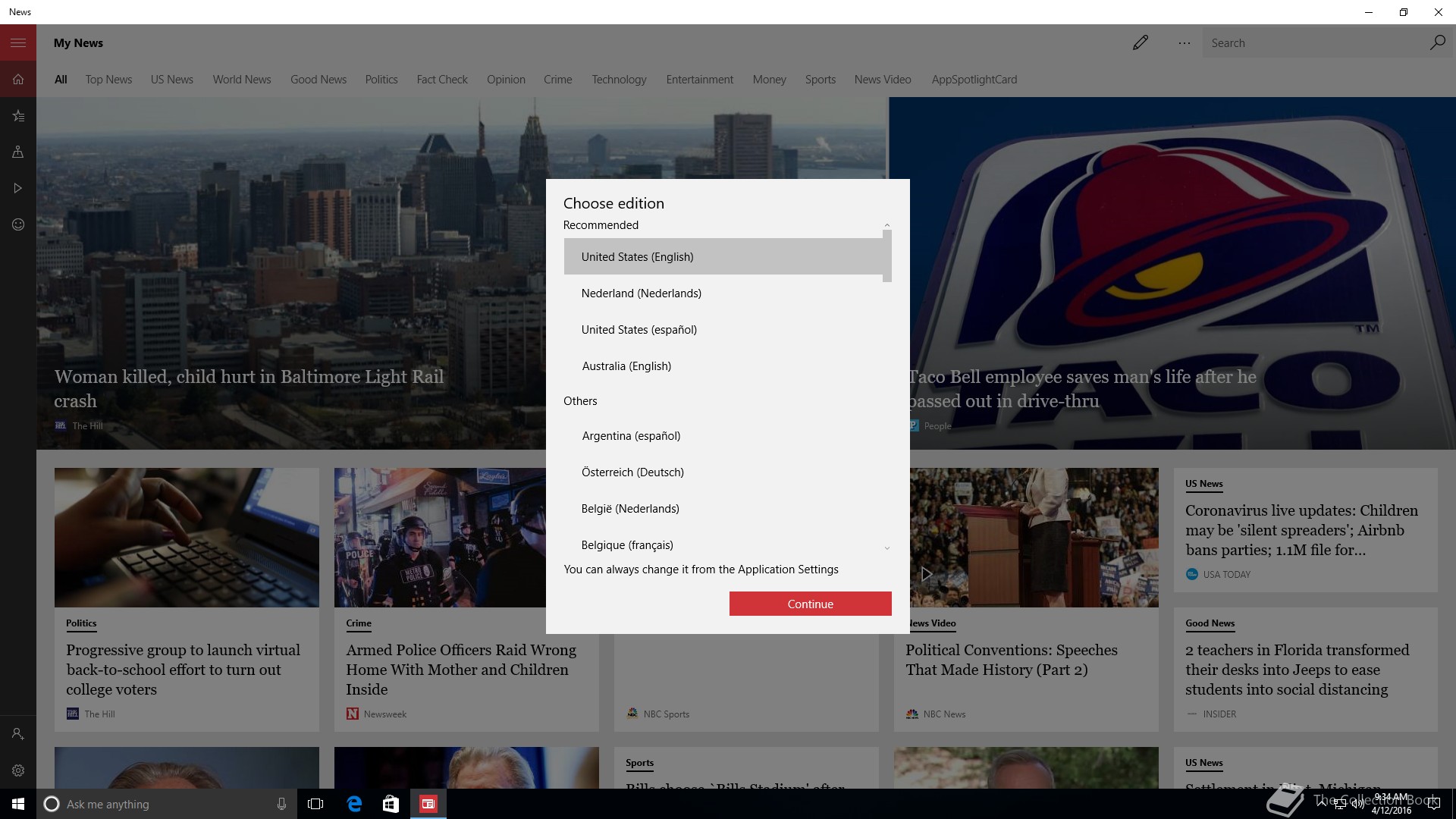The image size is (1456, 819).
Task: Open the Sports tab
Action: [821, 80]
